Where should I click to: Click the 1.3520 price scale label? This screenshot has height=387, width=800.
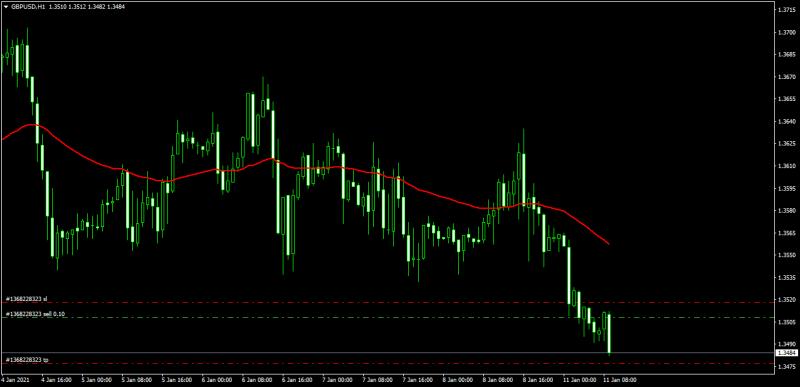(786, 300)
